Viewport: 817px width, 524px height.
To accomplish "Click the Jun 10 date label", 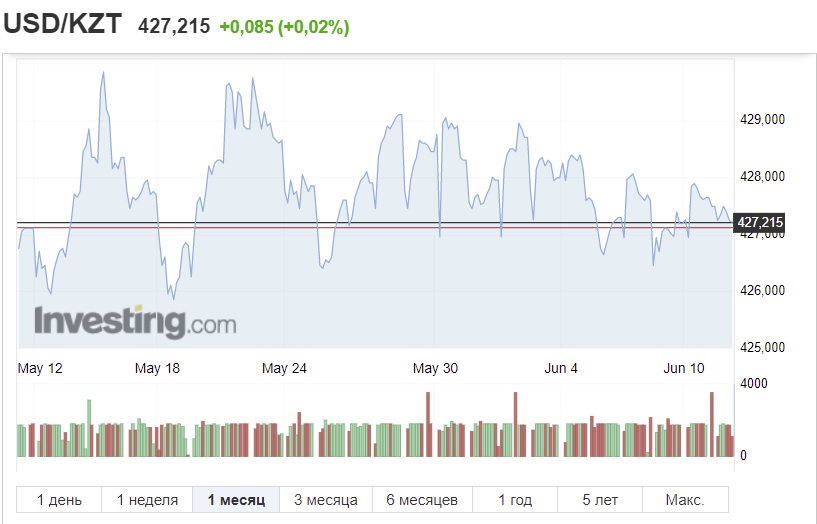I will 684,368.
